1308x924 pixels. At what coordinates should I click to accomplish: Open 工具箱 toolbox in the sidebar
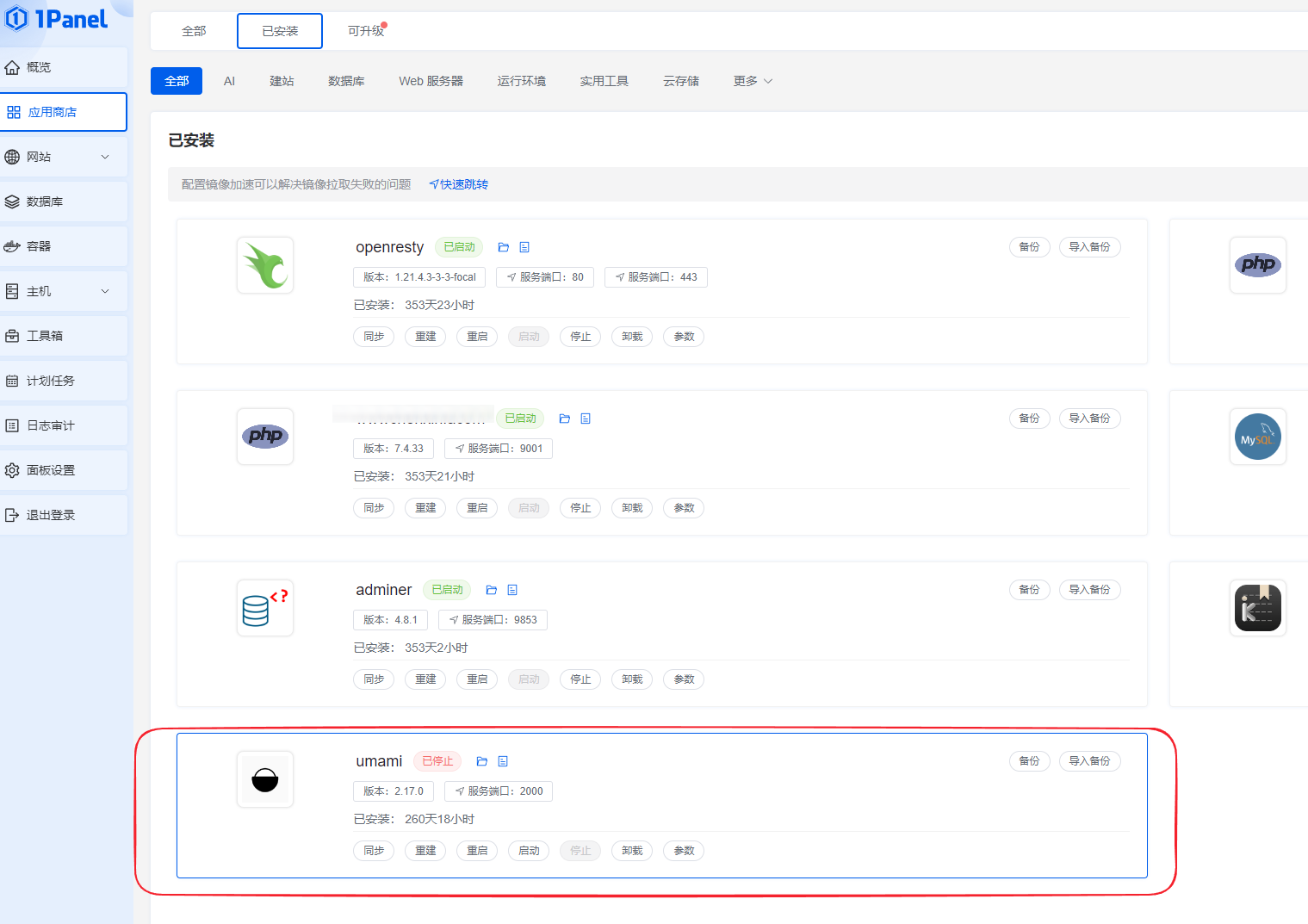point(64,336)
